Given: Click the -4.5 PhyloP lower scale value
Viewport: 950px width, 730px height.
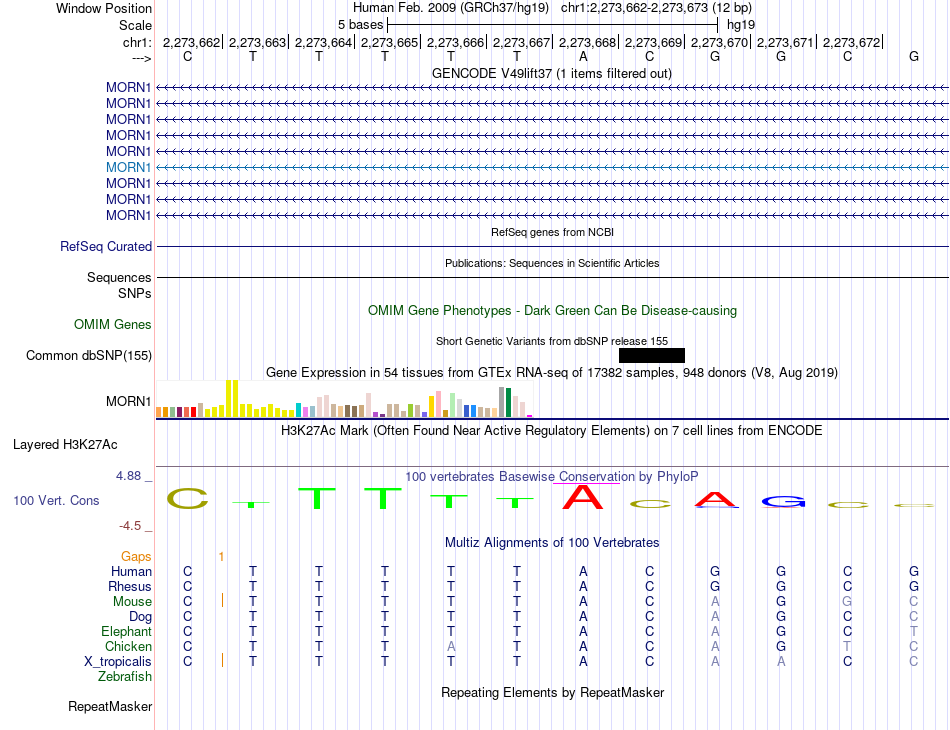Looking at the screenshot, I should click(x=130, y=526).
